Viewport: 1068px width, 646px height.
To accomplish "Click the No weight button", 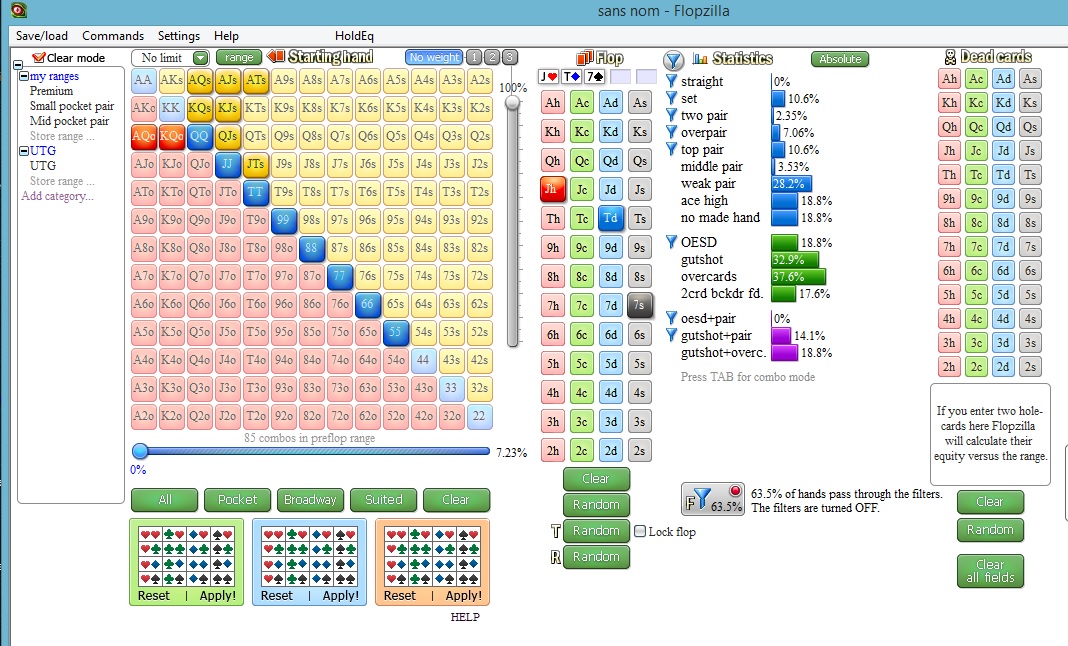I will [435, 57].
